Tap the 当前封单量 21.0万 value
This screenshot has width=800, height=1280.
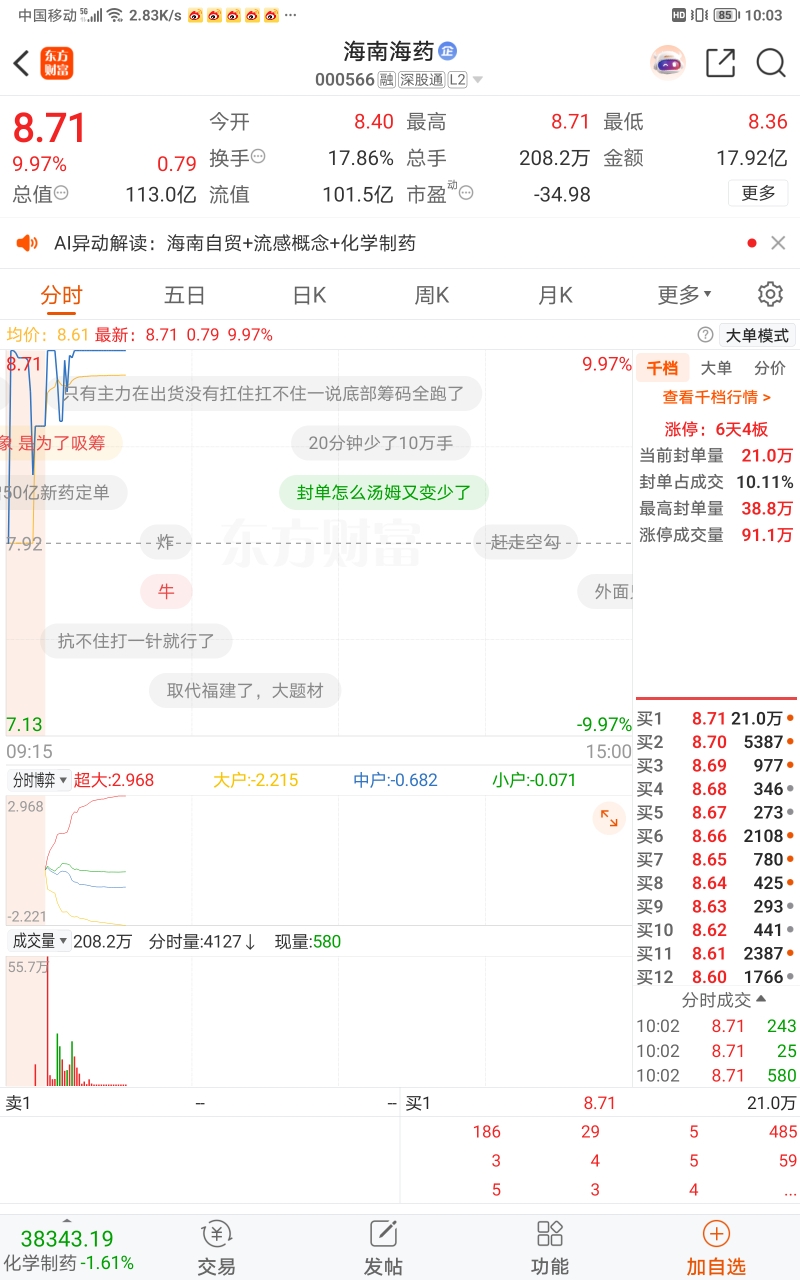click(x=767, y=455)
